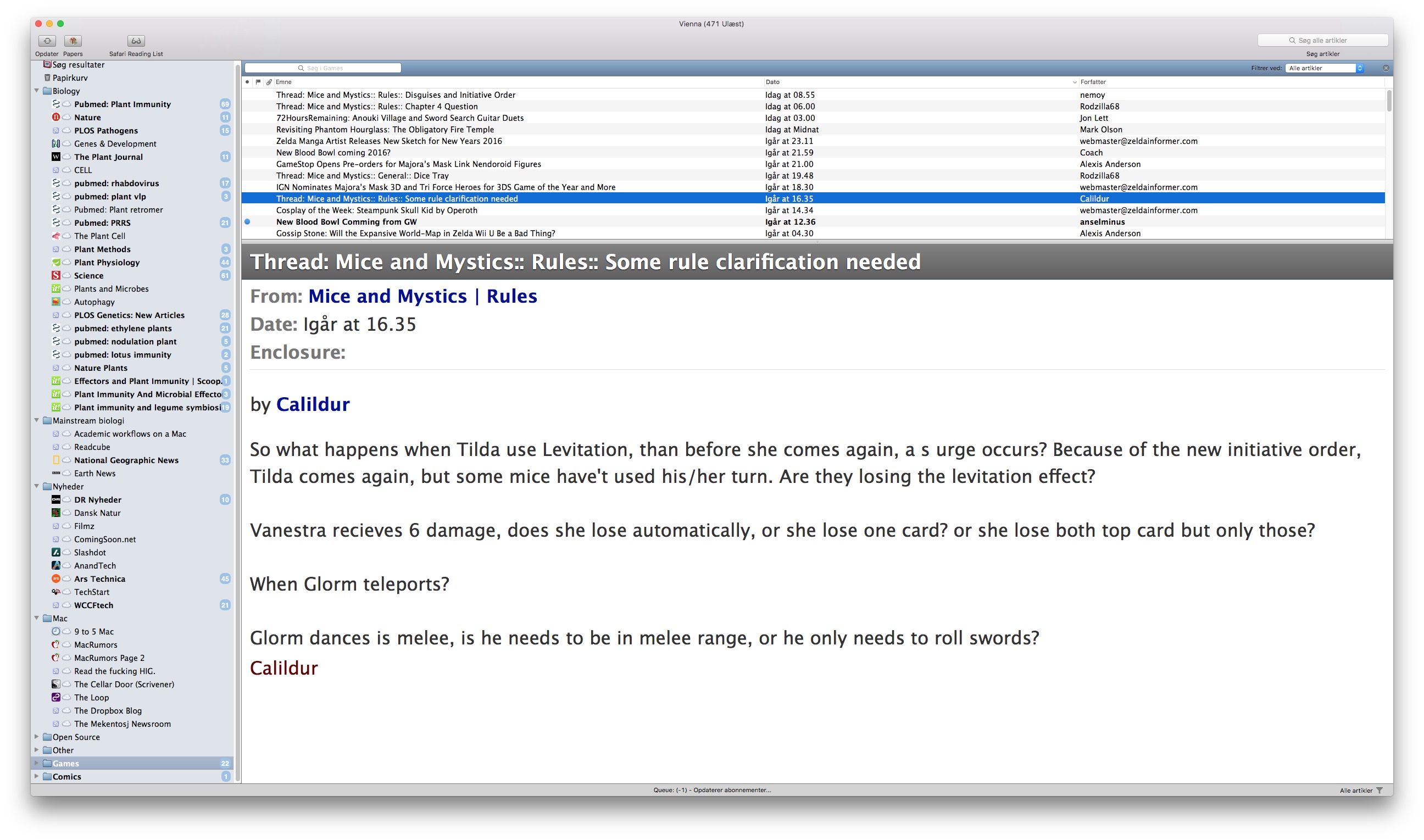This screenshot has height=840, width=1424.
Task: Click the flag column header icon
Action: [x=258, y=82]
